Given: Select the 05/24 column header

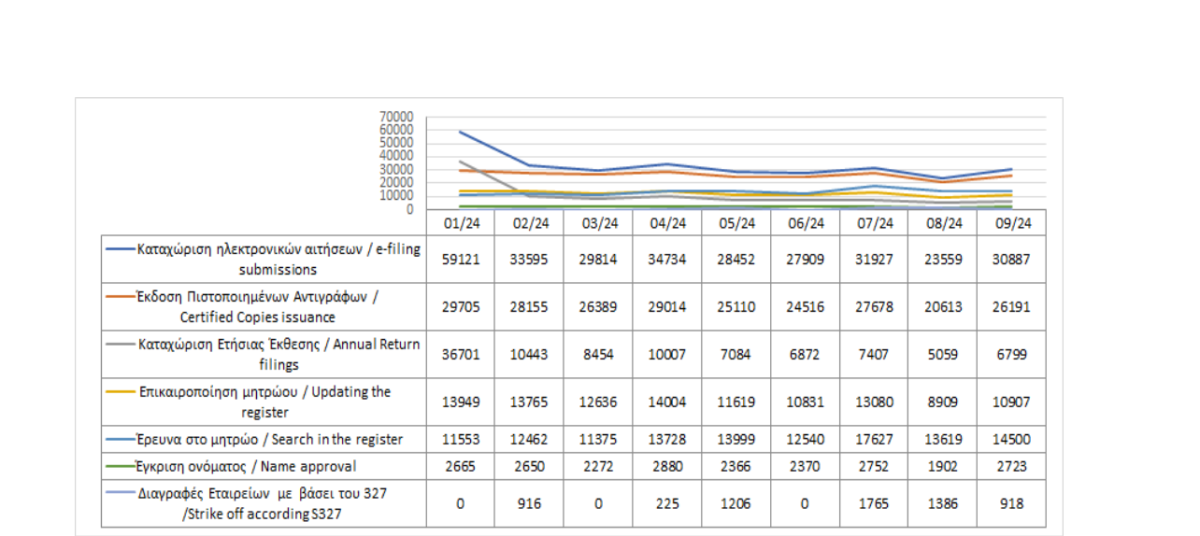Looking at the screenshot, I should click(736, 223).
